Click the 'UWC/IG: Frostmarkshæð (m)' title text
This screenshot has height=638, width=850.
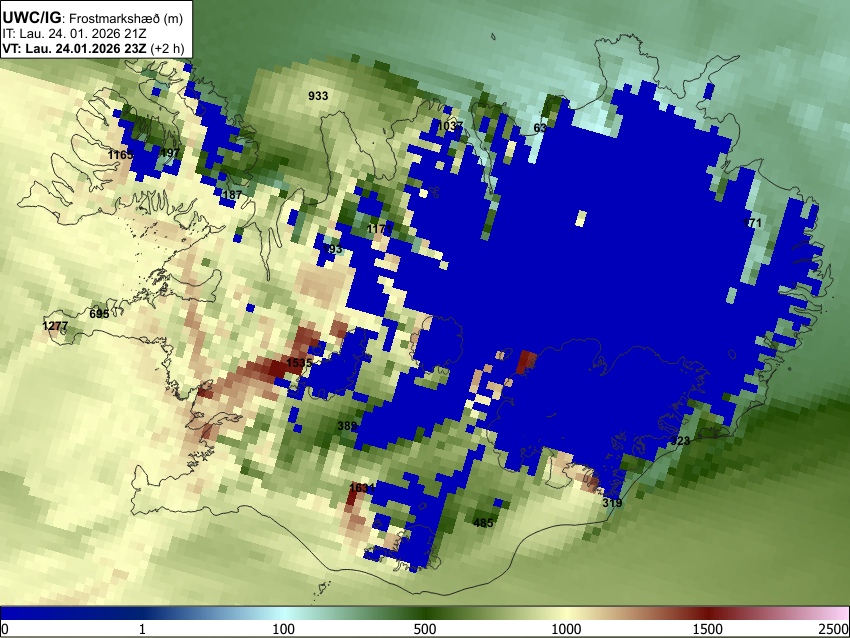pos(93,18)
